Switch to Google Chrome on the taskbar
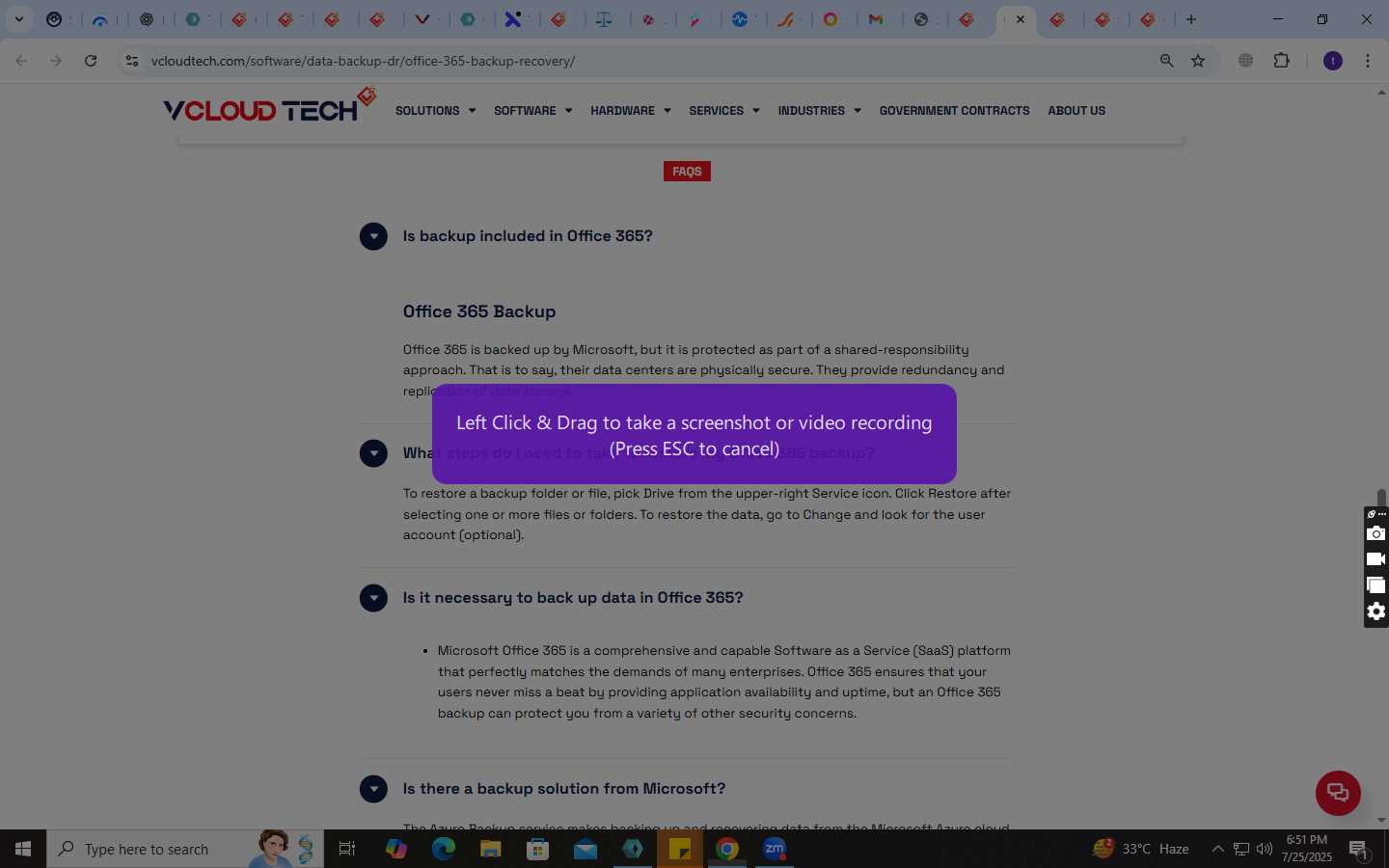 tap(727, 849)
